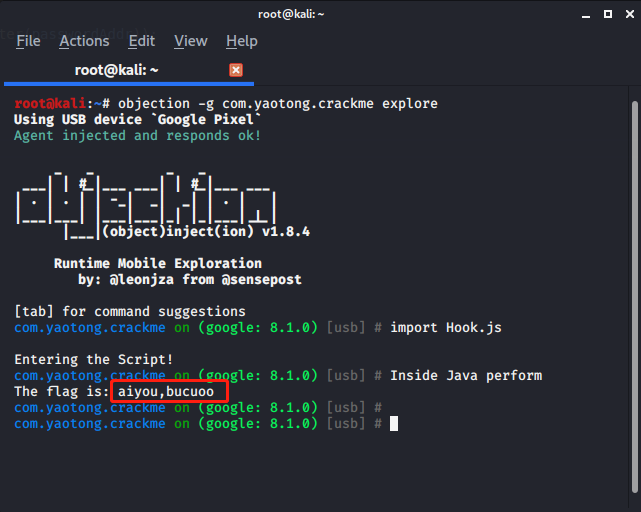Click 'Entering the Script!' output line
641x512 pixels.
tap(94, 359)
